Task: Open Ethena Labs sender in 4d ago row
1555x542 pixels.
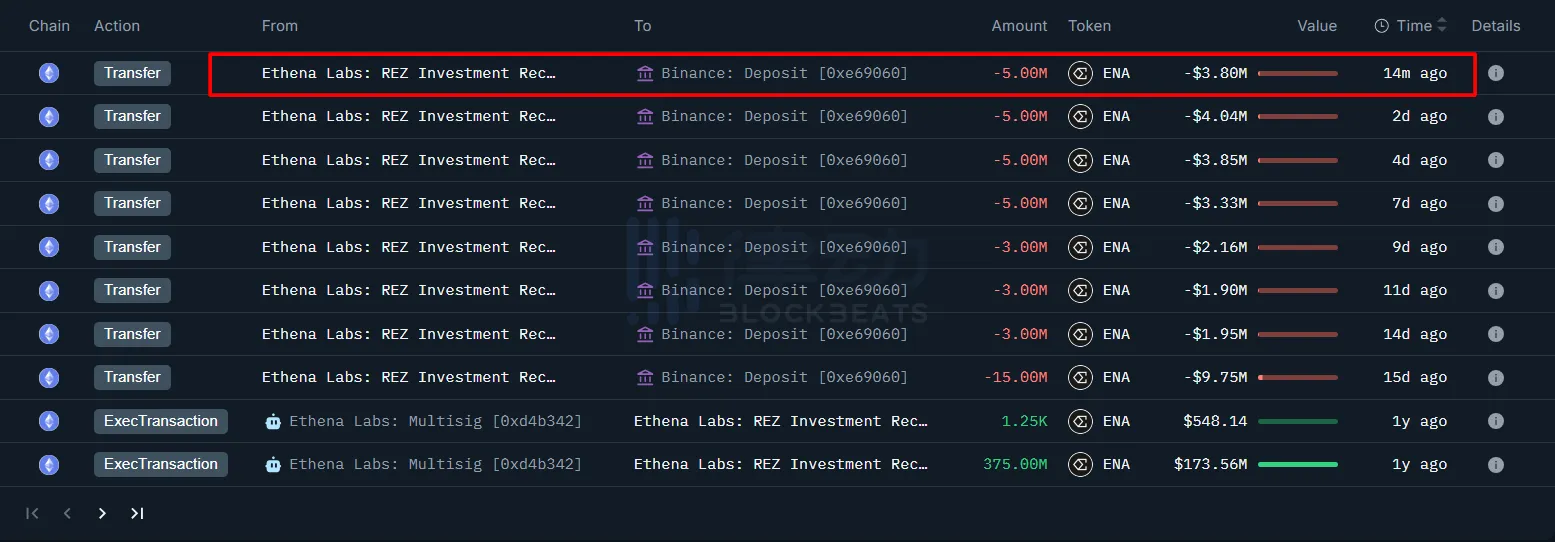Action: coord(408,160)
